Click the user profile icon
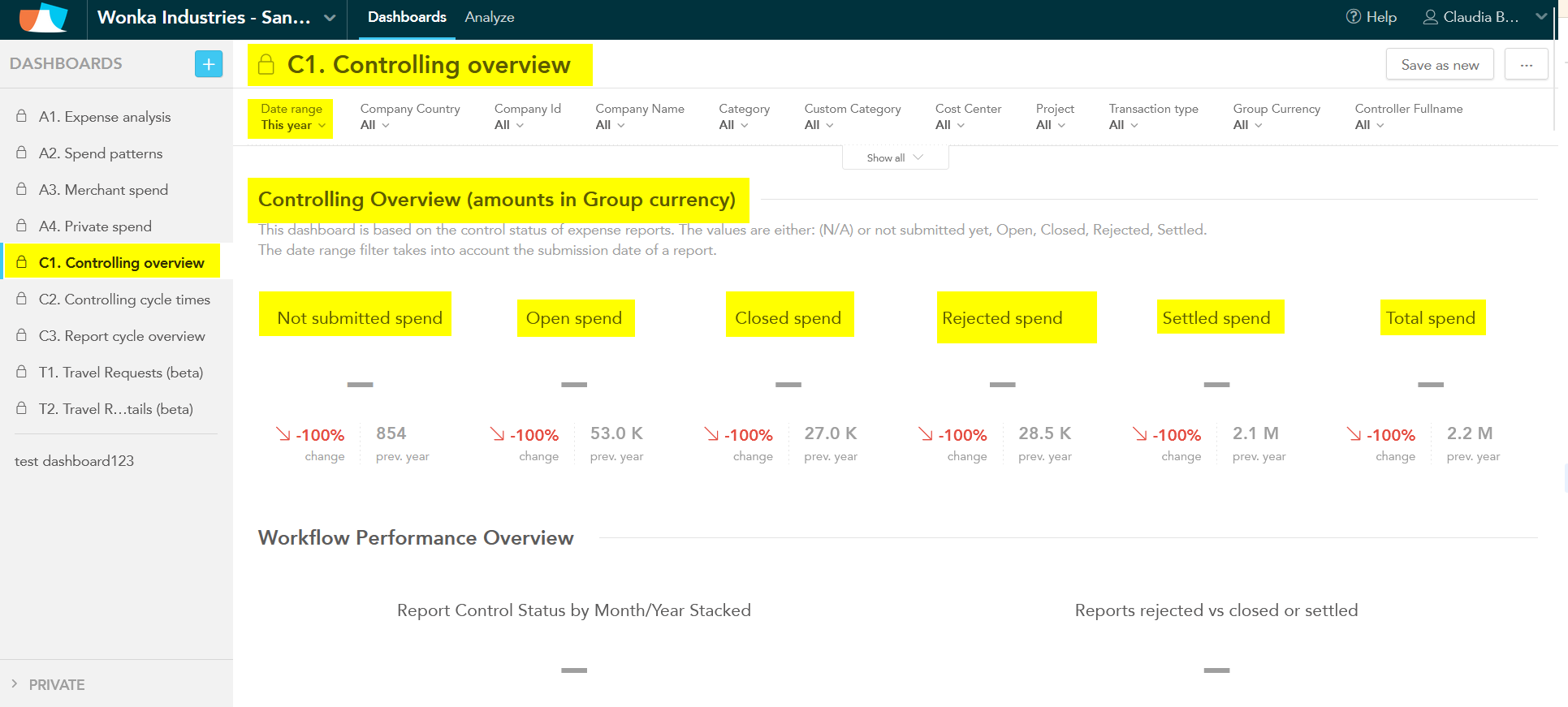The image size is (1568, 707). [1430, 17]
